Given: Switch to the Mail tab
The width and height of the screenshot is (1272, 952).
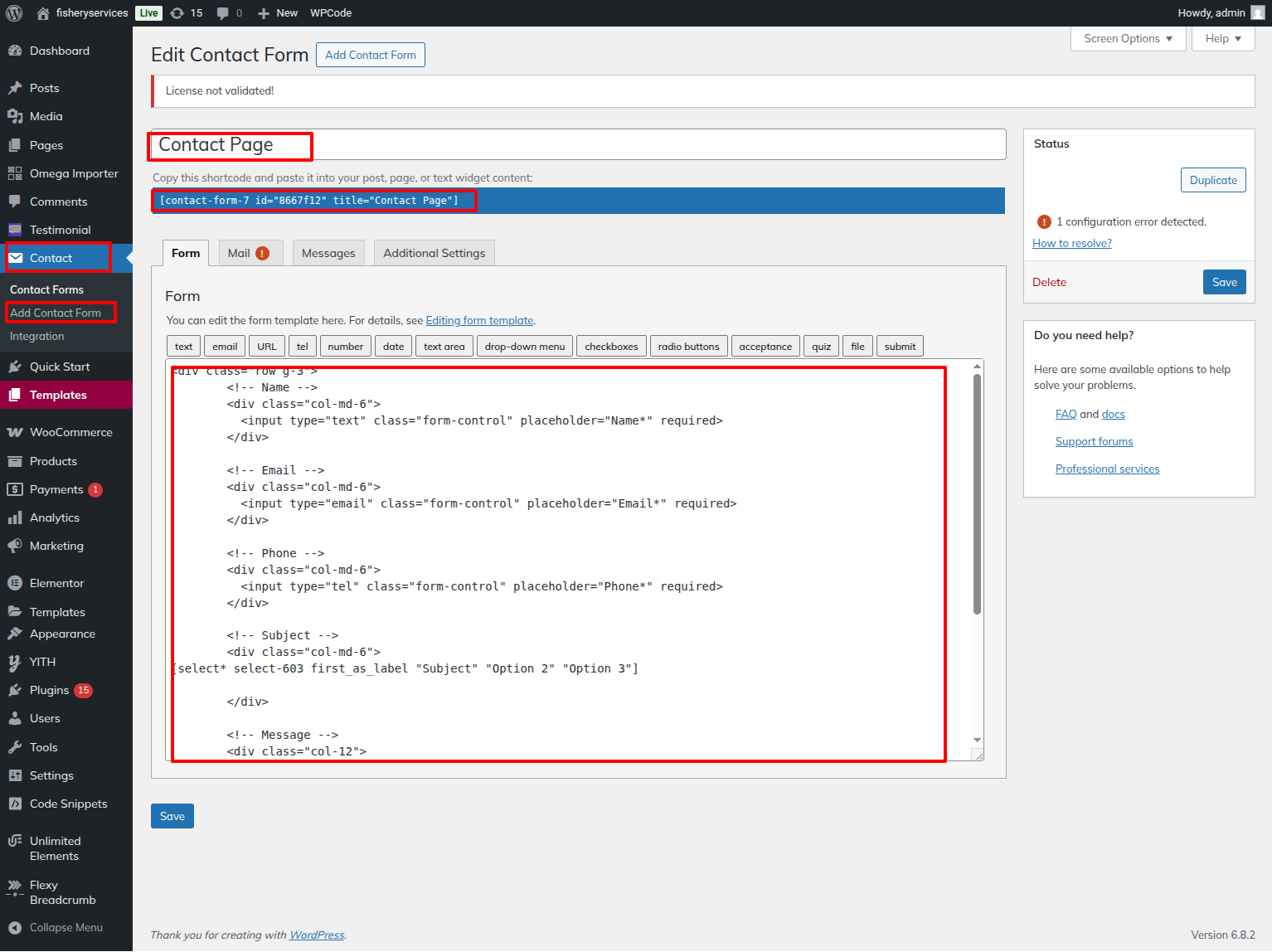Looking at the screenshot, I should pyautogui.click(x=249, y=253).
